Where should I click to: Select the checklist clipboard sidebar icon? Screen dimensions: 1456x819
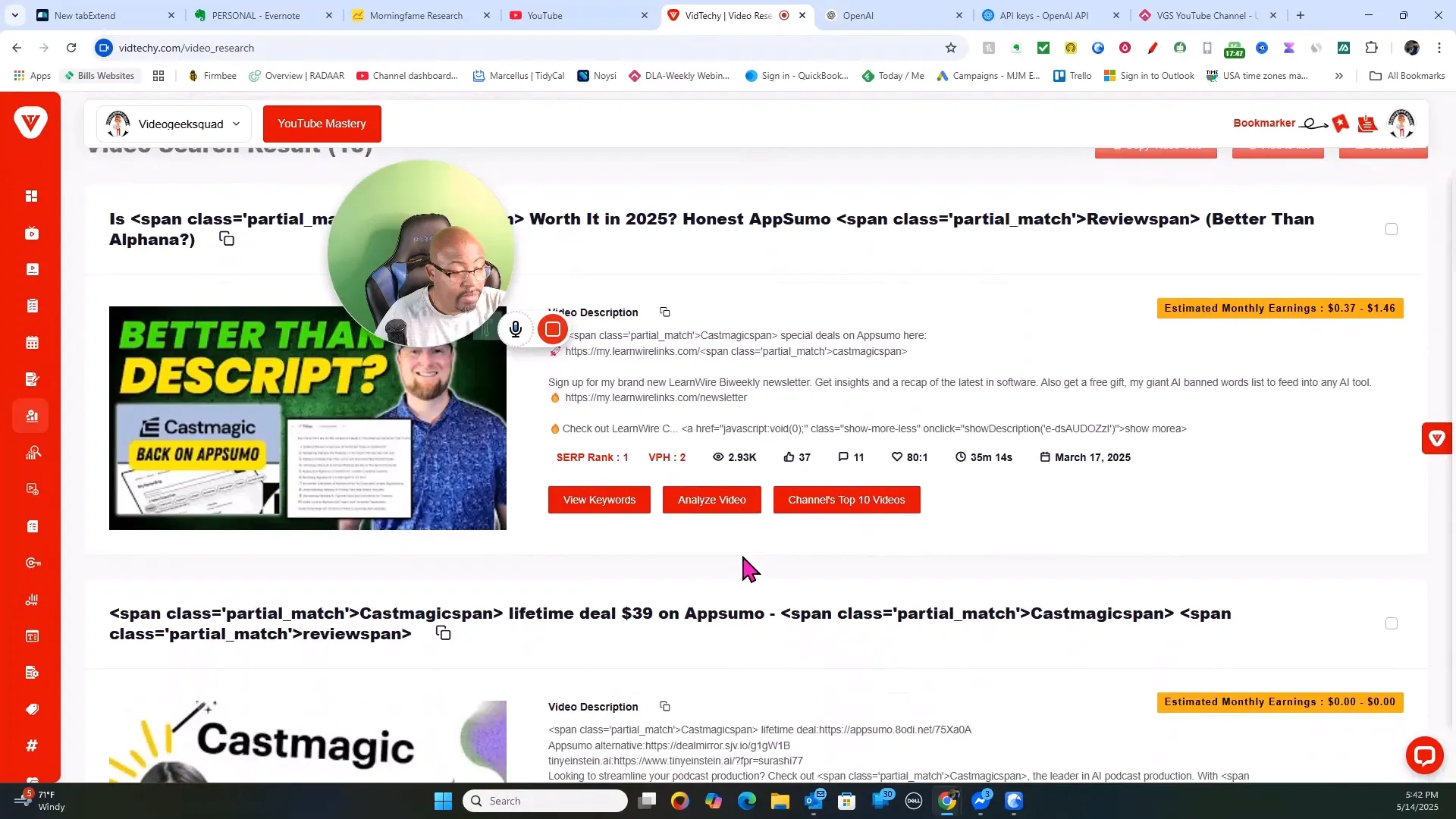pyautogui.click(x=32, y=306)
